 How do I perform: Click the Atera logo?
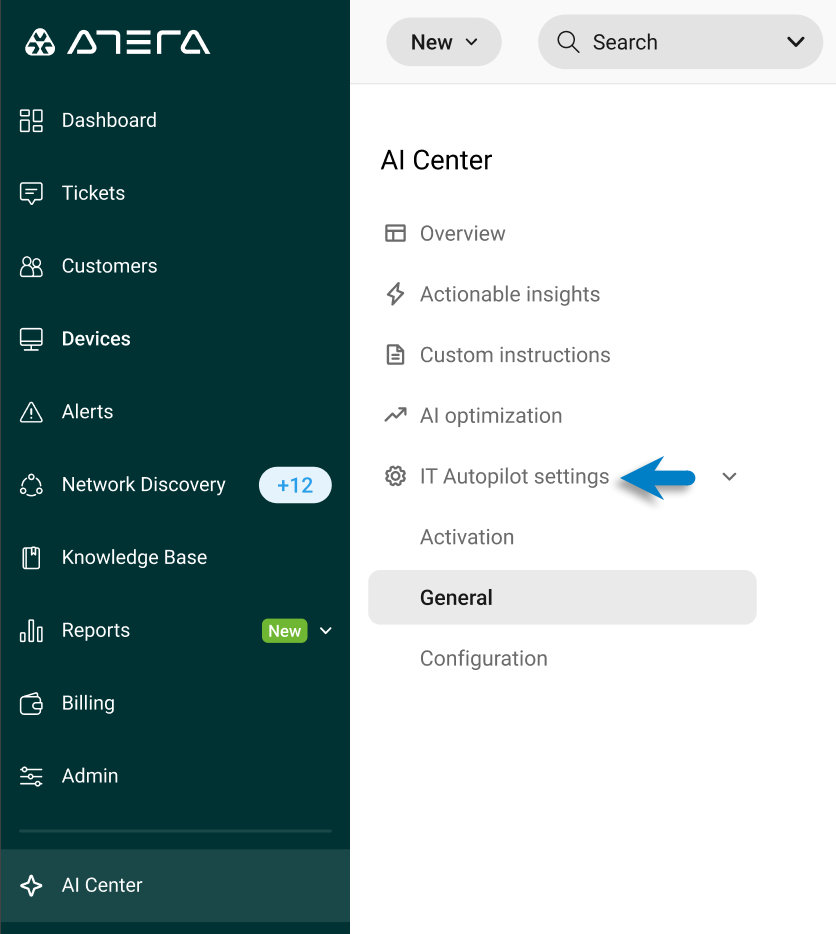115,42
